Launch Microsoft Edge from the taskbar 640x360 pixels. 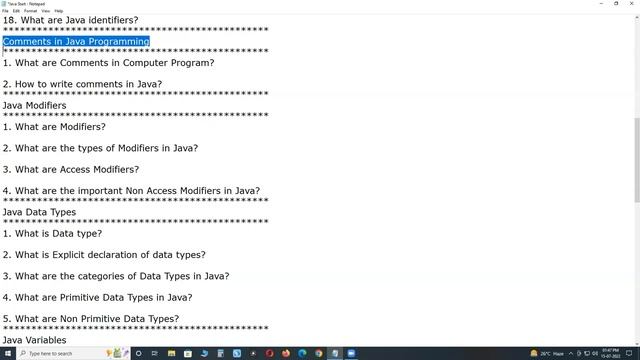(302, 353)
